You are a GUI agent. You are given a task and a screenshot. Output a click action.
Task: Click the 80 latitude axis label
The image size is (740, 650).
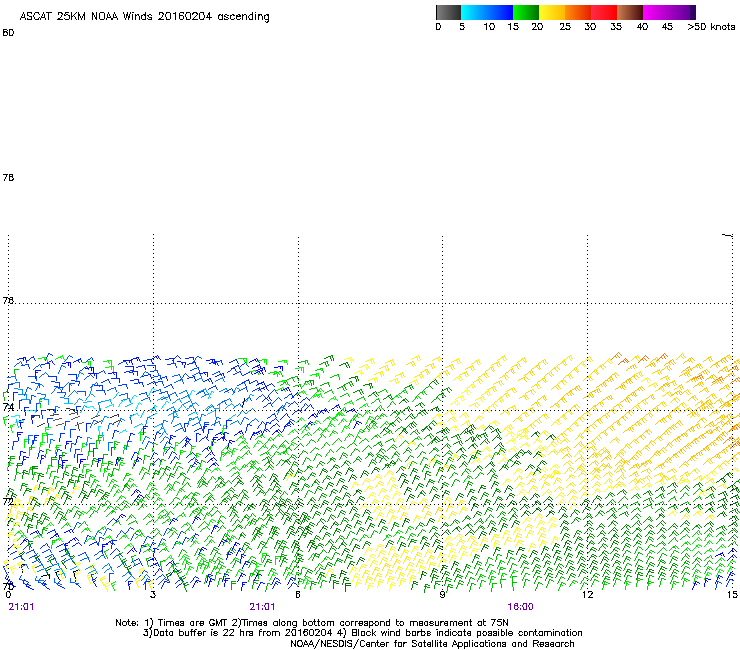tap(8, 33)
